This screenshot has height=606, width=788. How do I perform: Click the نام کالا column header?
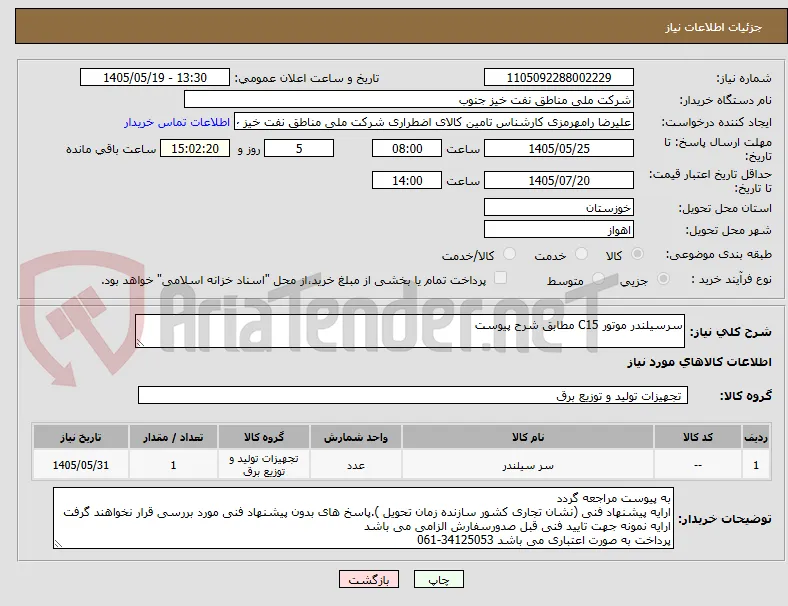(528, 437)
